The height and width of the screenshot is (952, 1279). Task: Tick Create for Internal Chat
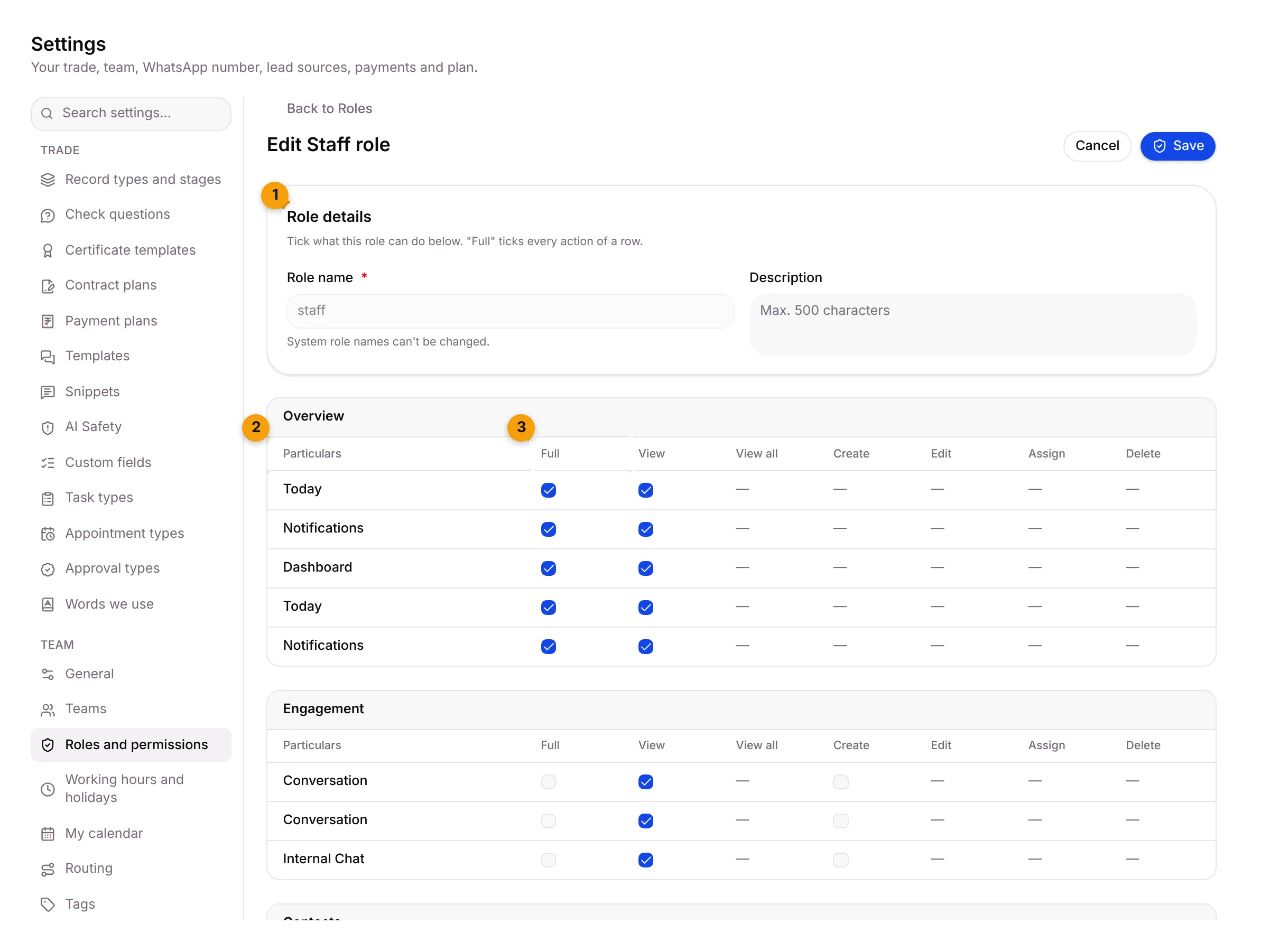(840, 860)
